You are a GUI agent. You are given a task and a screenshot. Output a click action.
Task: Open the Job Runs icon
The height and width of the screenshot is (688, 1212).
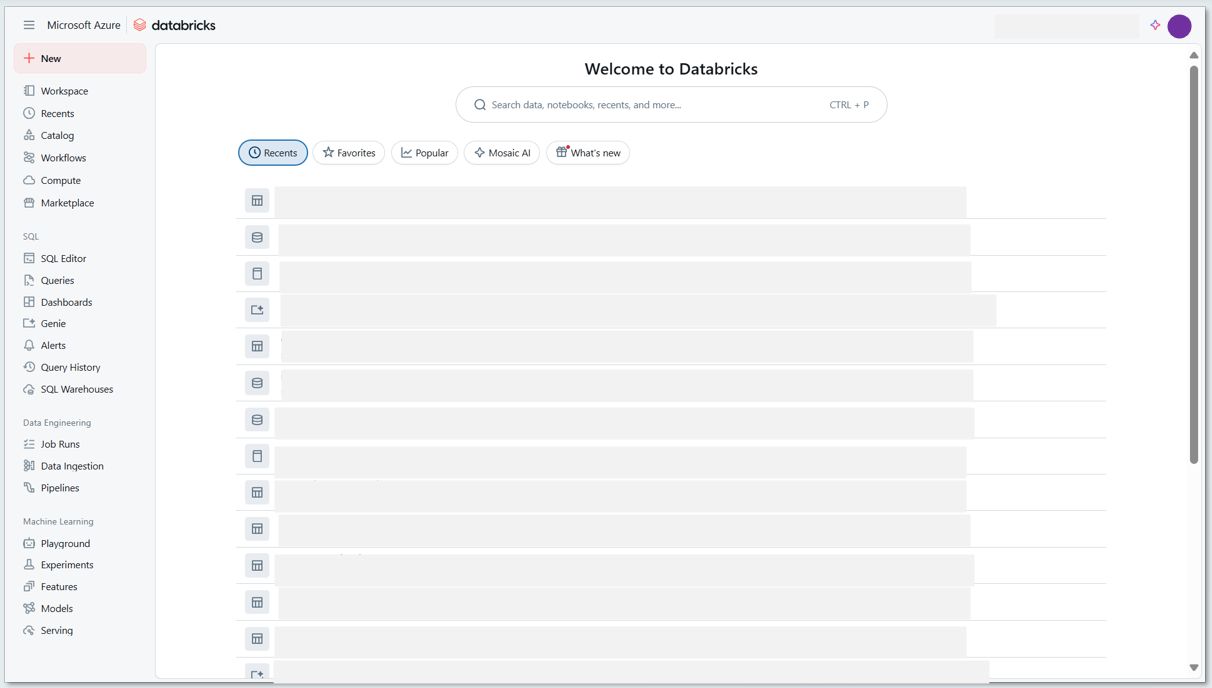click(29, 444)
